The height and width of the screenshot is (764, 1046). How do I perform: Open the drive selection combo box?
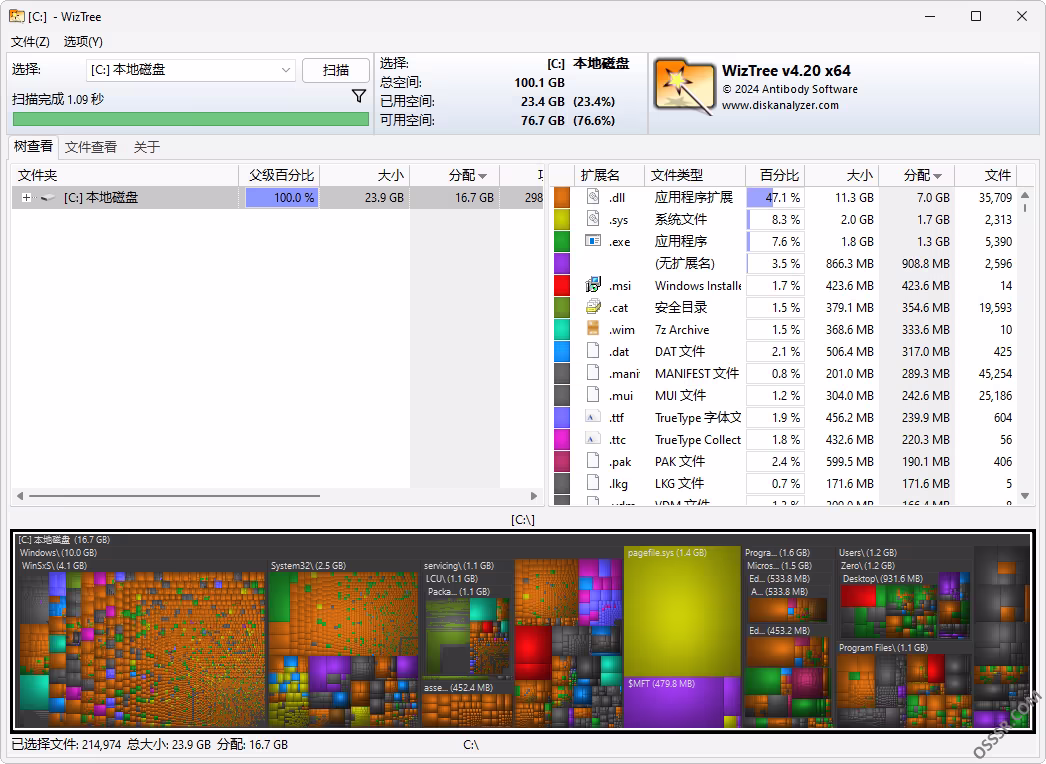(191, 69)
